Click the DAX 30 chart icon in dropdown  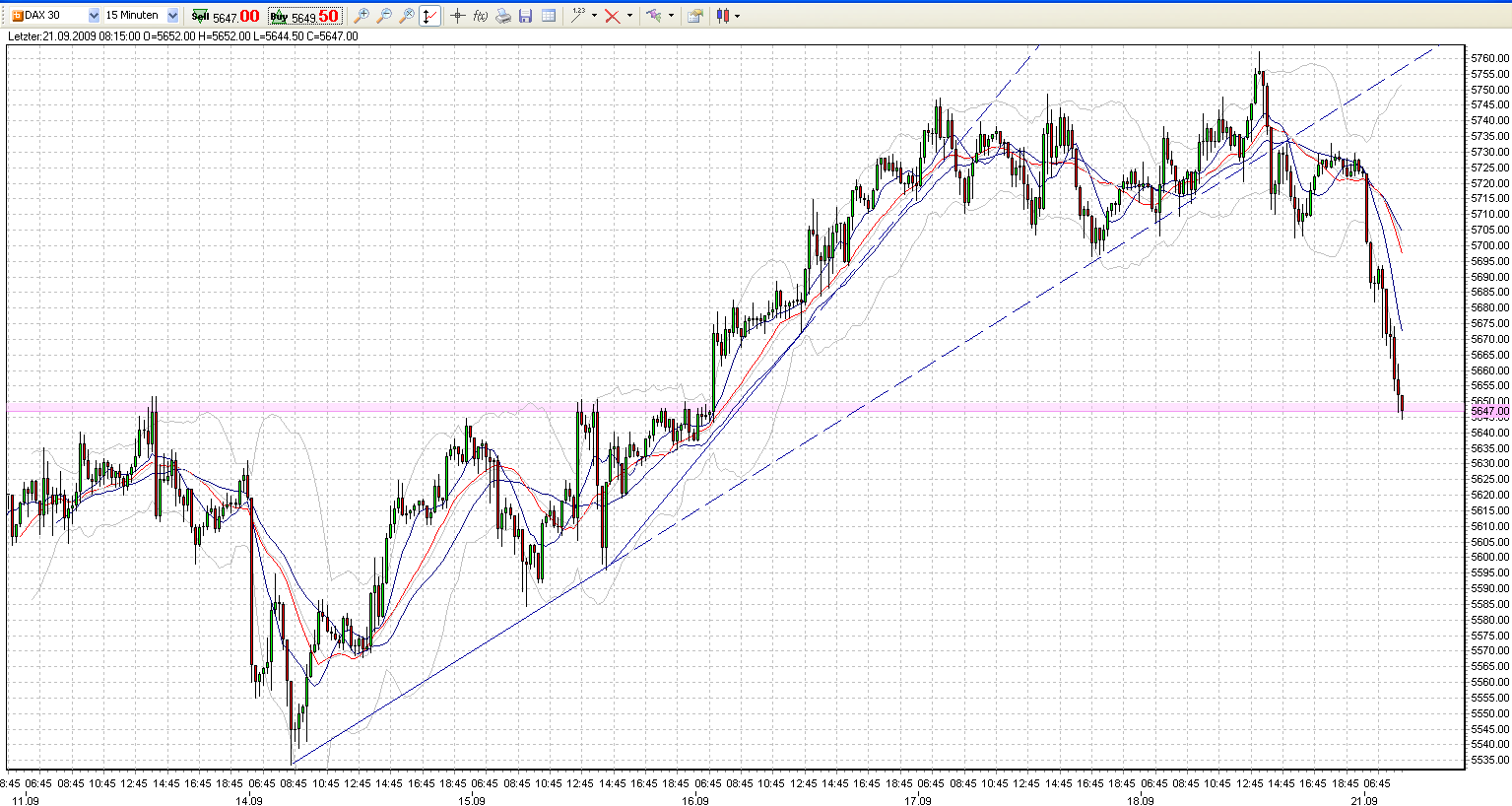pos(17,16)
